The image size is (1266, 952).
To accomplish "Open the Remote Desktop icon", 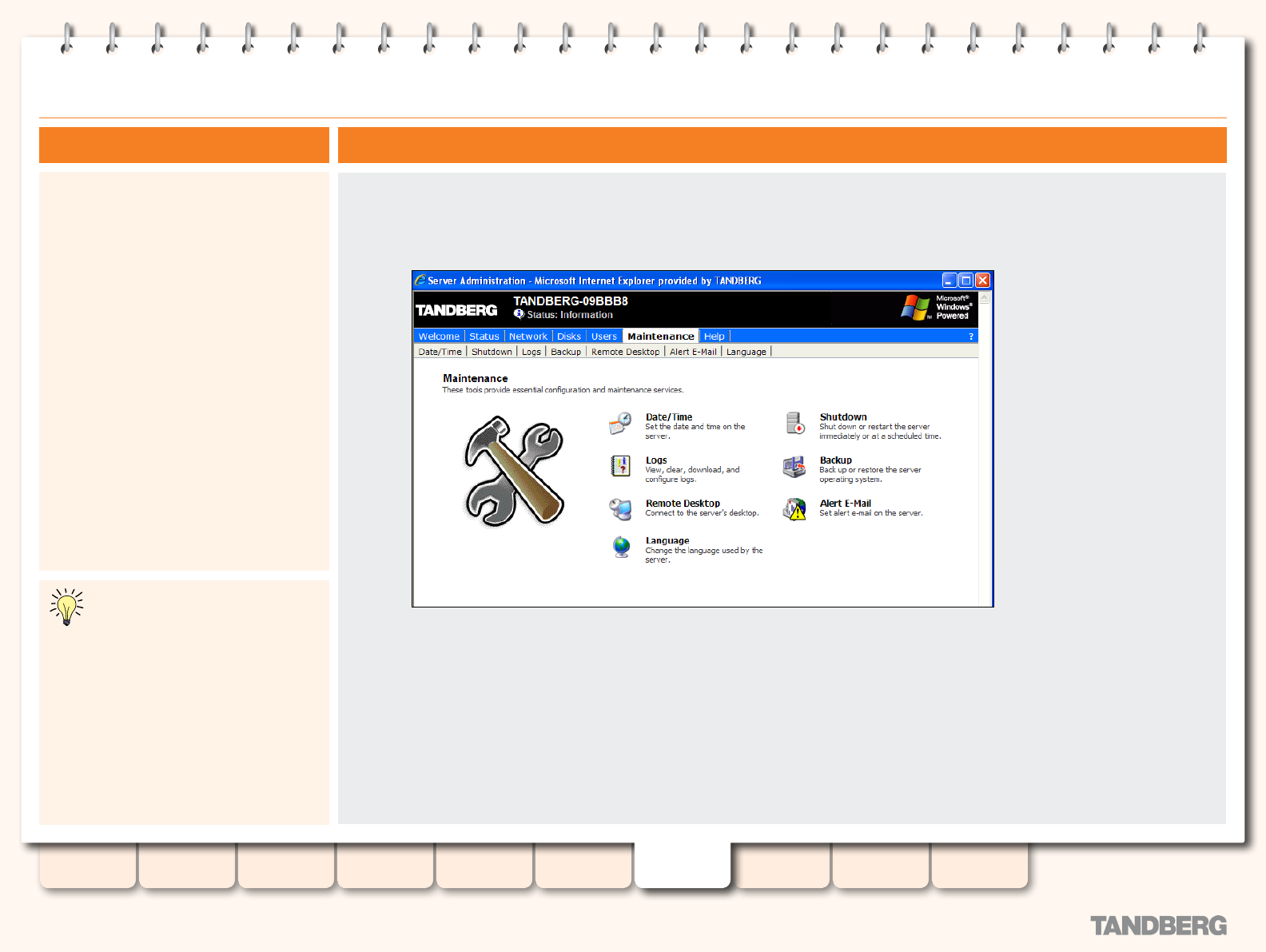I will point(620,509).
